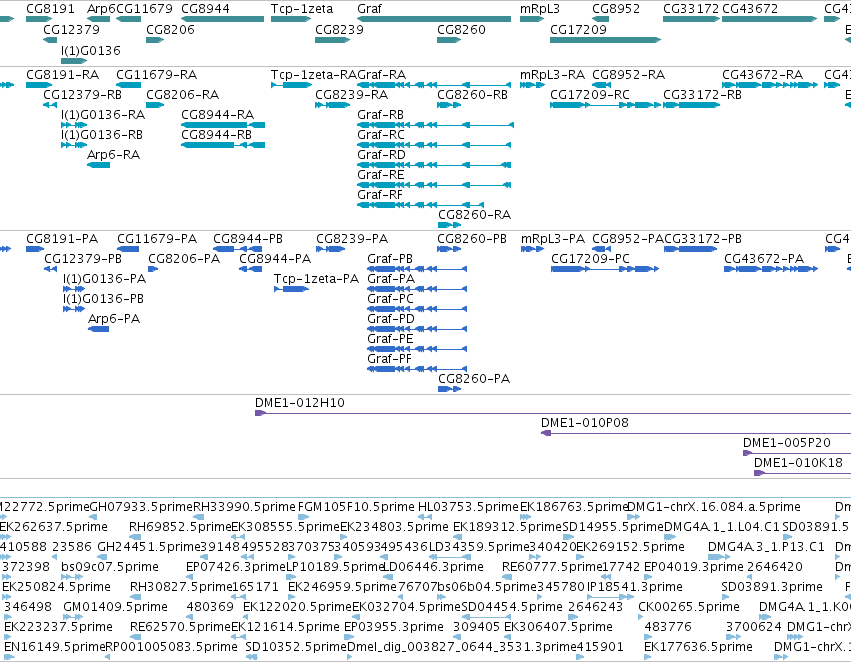Click the mRpL3-RA label
This screenshot has width=851, height=662.
pyautogui.click(x=552, y=75)
